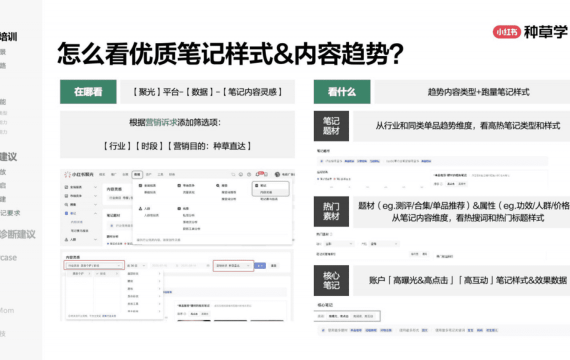Select the blue 笔记 icon in the sidebar
Screen dimensions: 570x360
coord(67,213)
